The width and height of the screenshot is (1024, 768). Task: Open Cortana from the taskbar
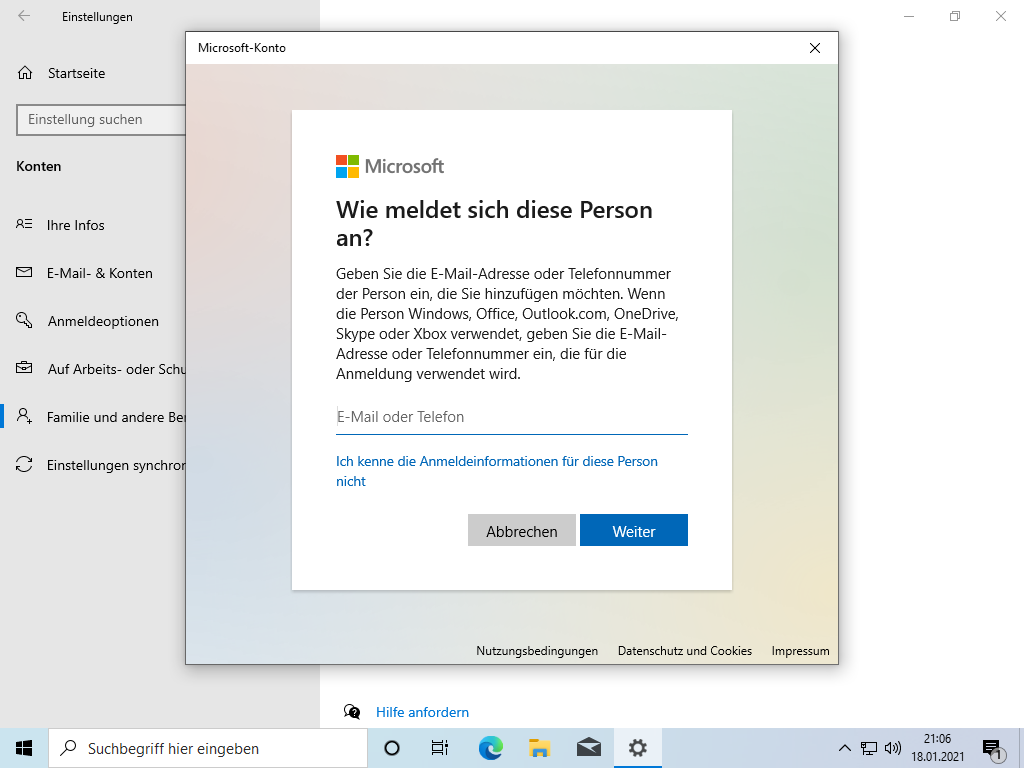pos(392,748)
